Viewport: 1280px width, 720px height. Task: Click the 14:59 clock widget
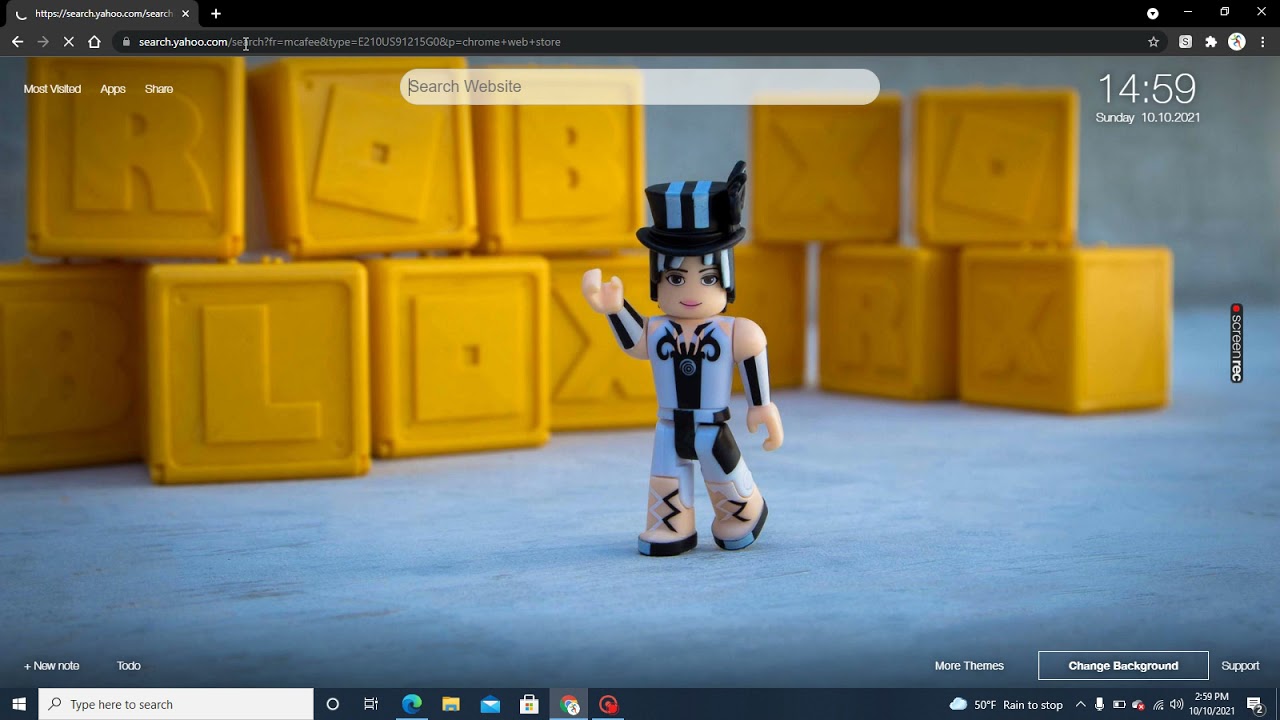1147,89
